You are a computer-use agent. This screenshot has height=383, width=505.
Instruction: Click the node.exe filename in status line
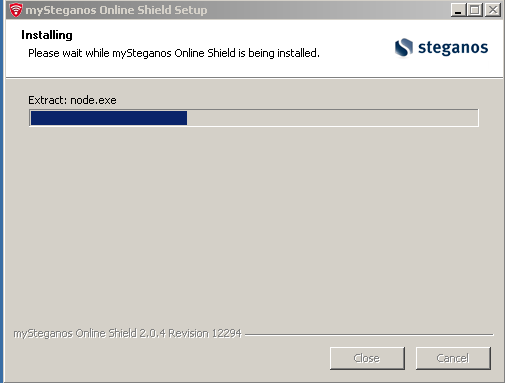point(93,100)
